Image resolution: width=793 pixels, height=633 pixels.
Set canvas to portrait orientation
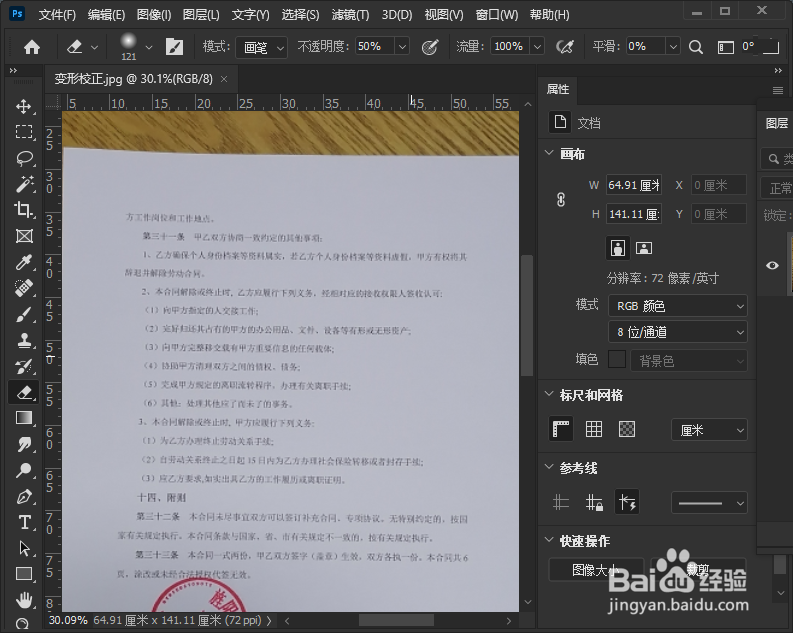coord(618,248)
